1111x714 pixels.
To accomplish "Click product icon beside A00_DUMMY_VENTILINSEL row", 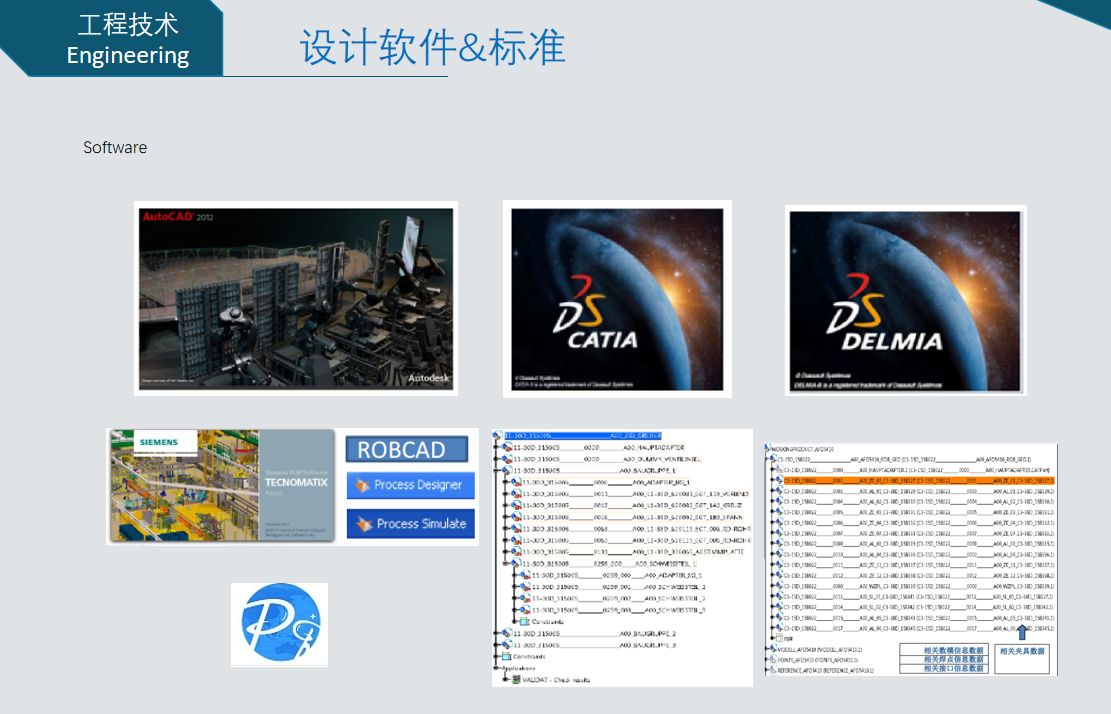I will [x=507, y=458].
